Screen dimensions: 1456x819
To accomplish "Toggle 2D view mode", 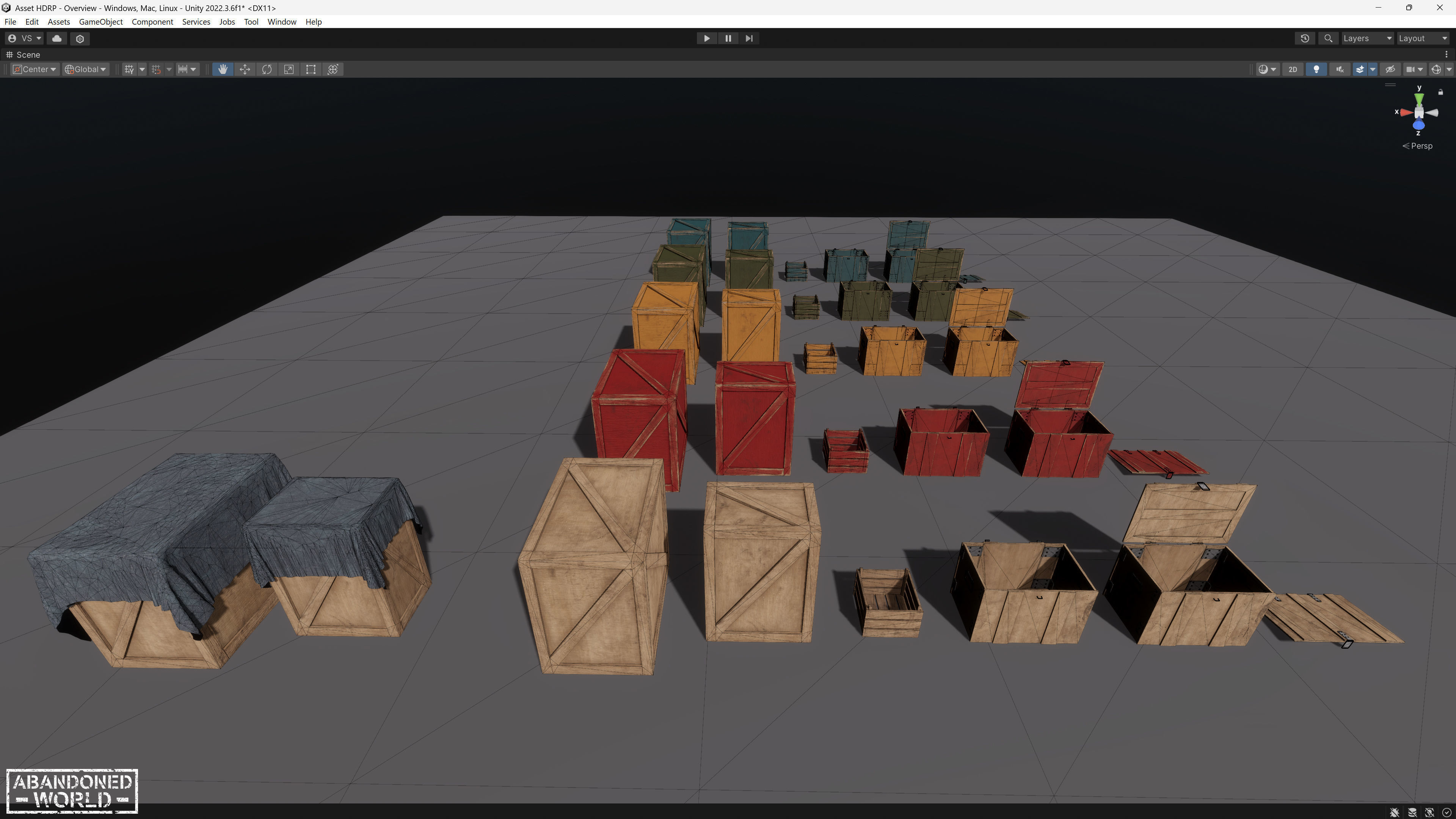I will click(x=1293, y=69).
